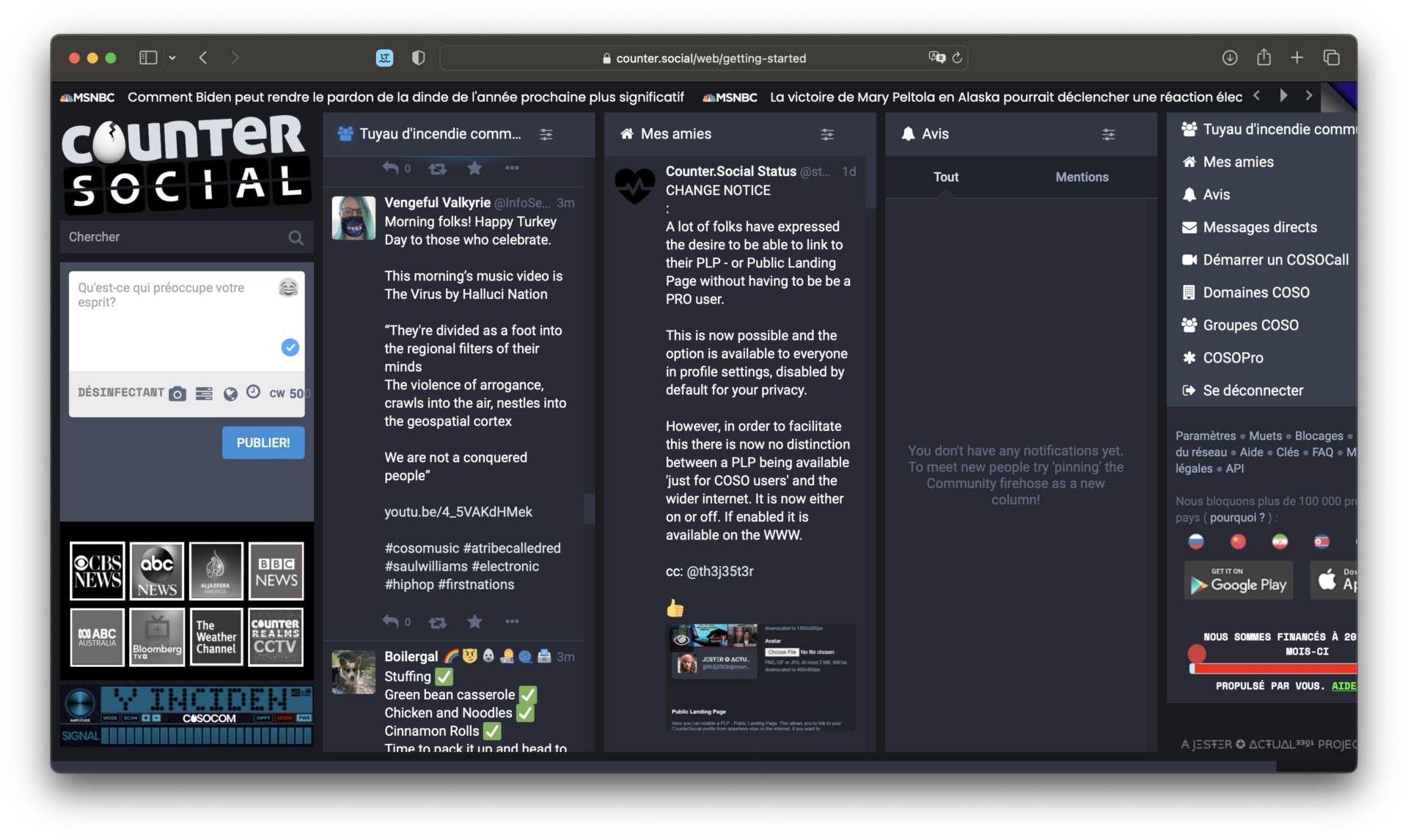The image size is (1408, 840).
Task: Open BBC News stream tile
Action: (276, 571)
